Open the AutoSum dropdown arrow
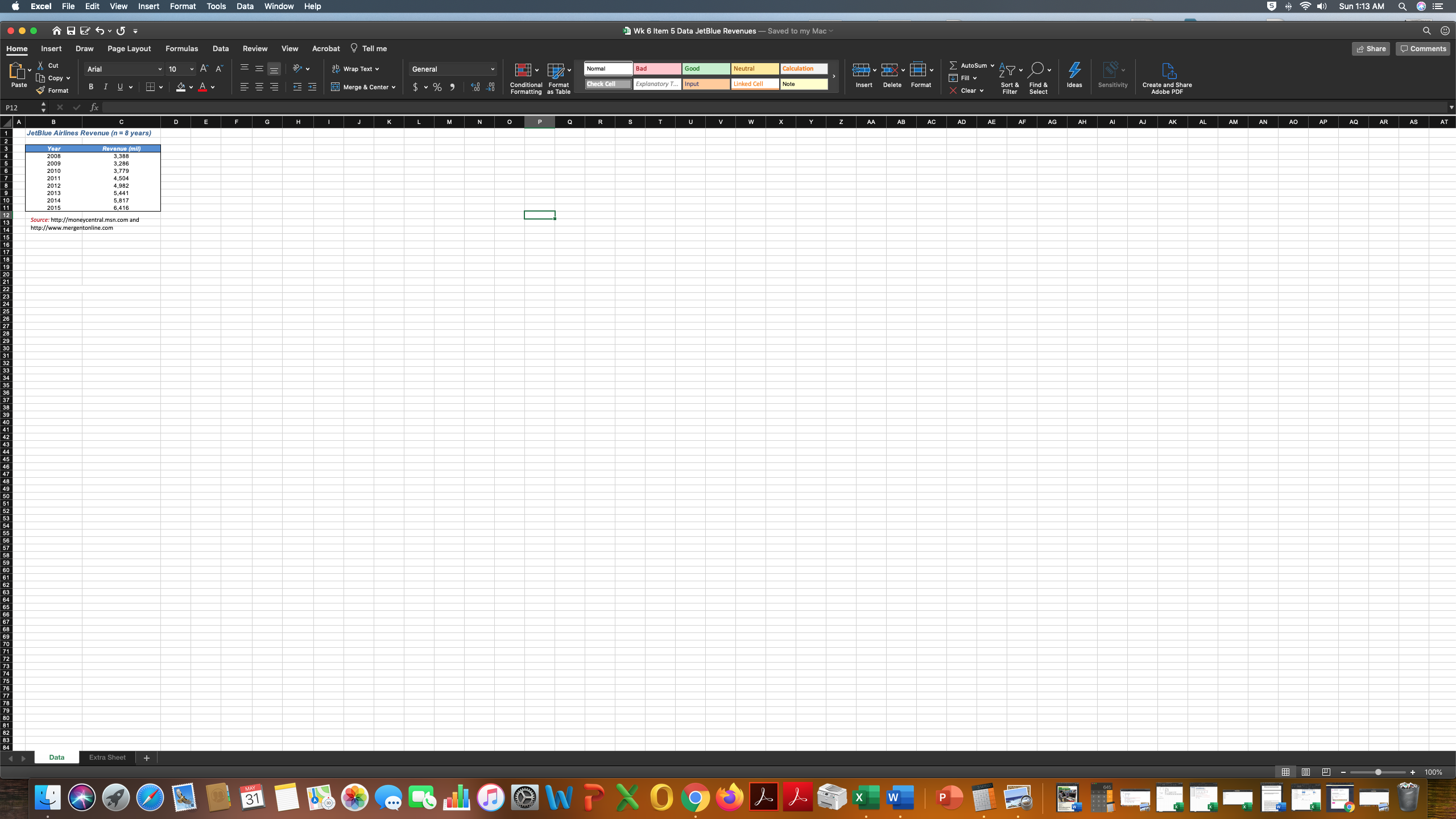 point(992,65)
